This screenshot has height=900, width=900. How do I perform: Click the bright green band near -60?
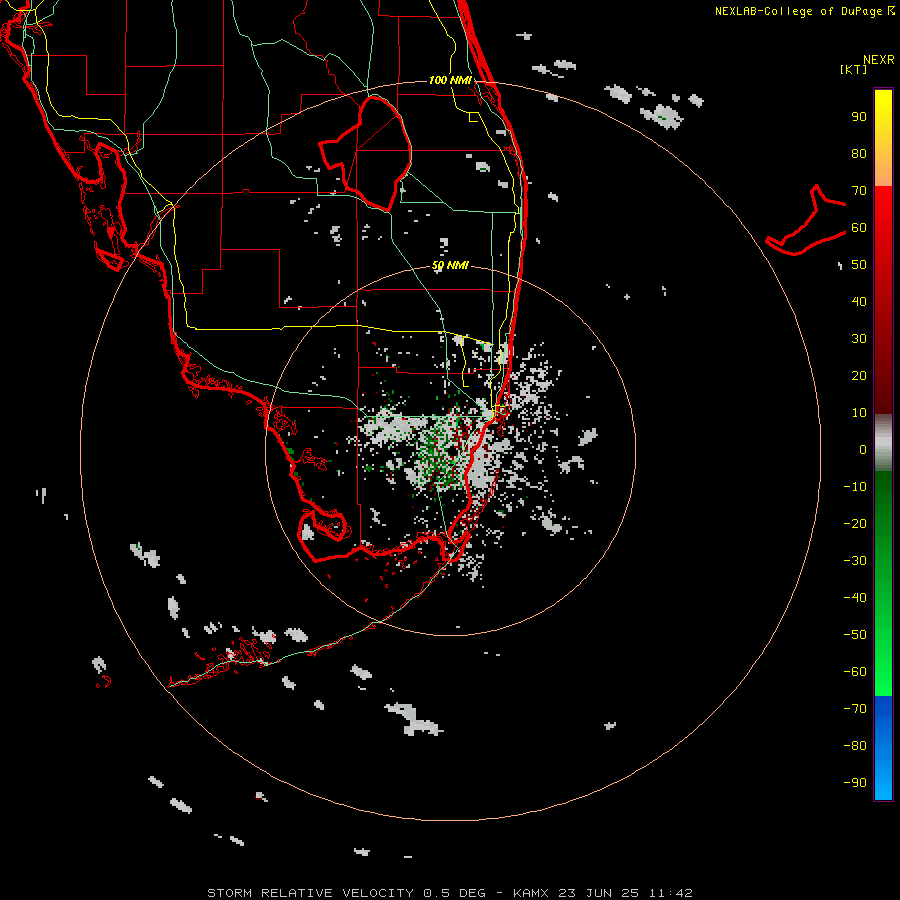(x=883, y=672)
